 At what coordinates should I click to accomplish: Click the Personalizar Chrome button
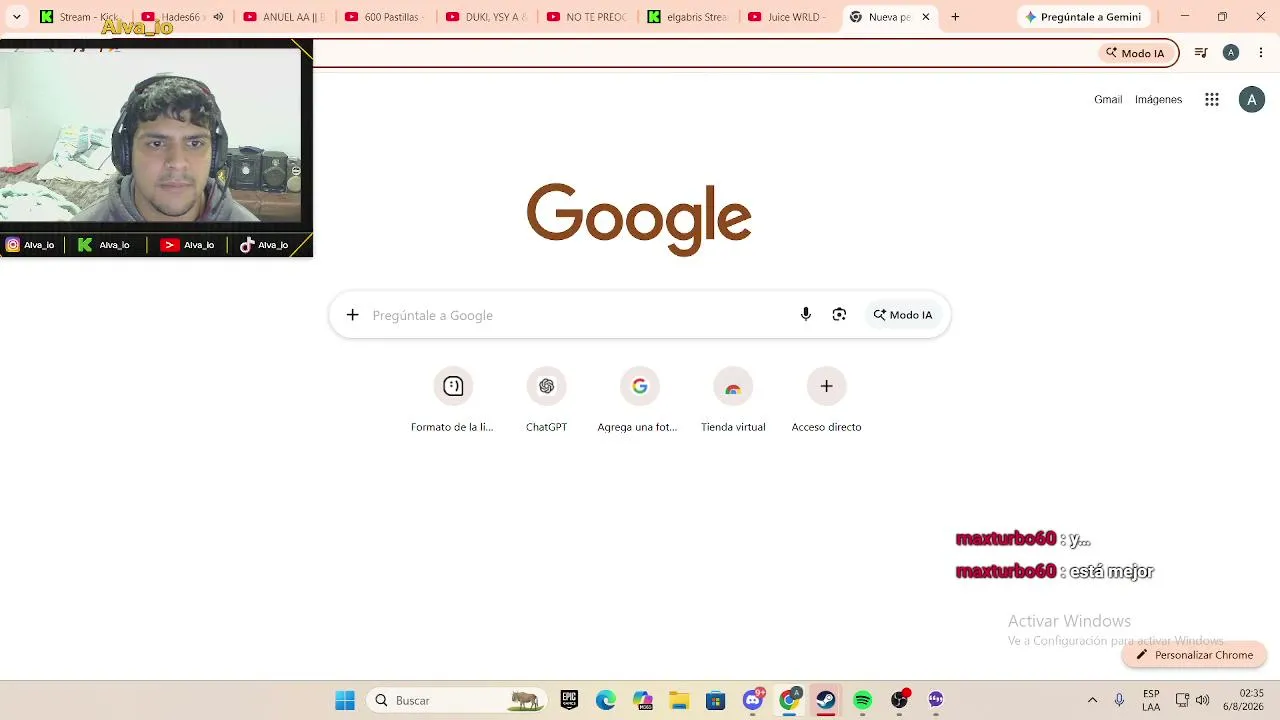click(1194, 655)
